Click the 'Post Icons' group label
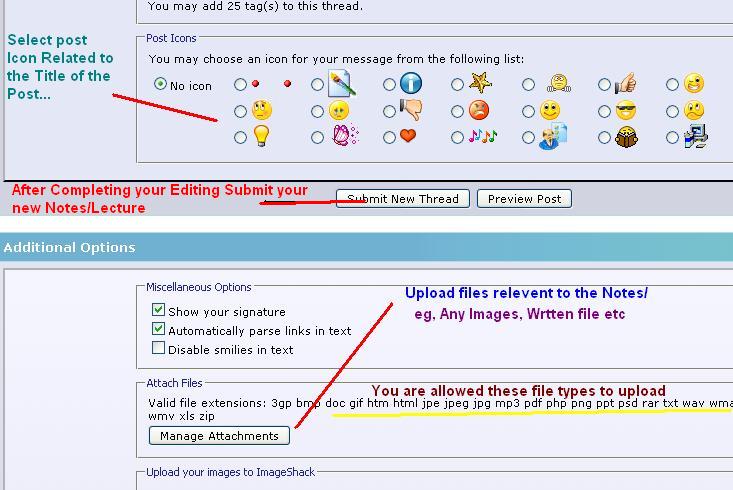Viewport: 733px width, 490px height. click(171, 38)
